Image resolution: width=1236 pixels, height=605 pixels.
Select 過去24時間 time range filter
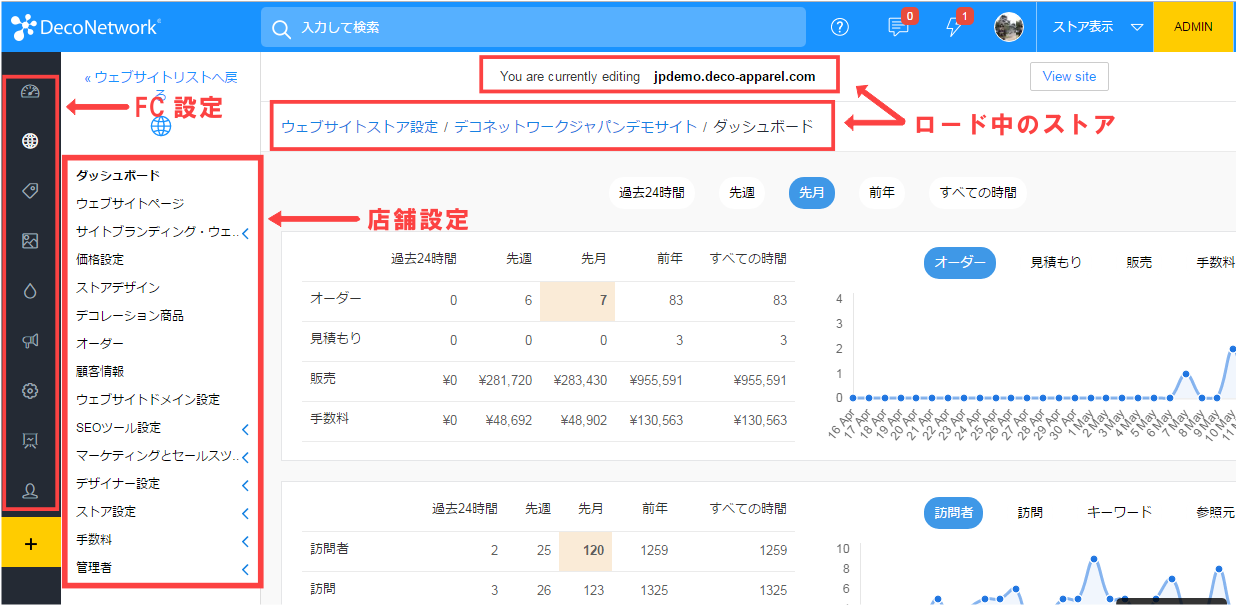652,193
